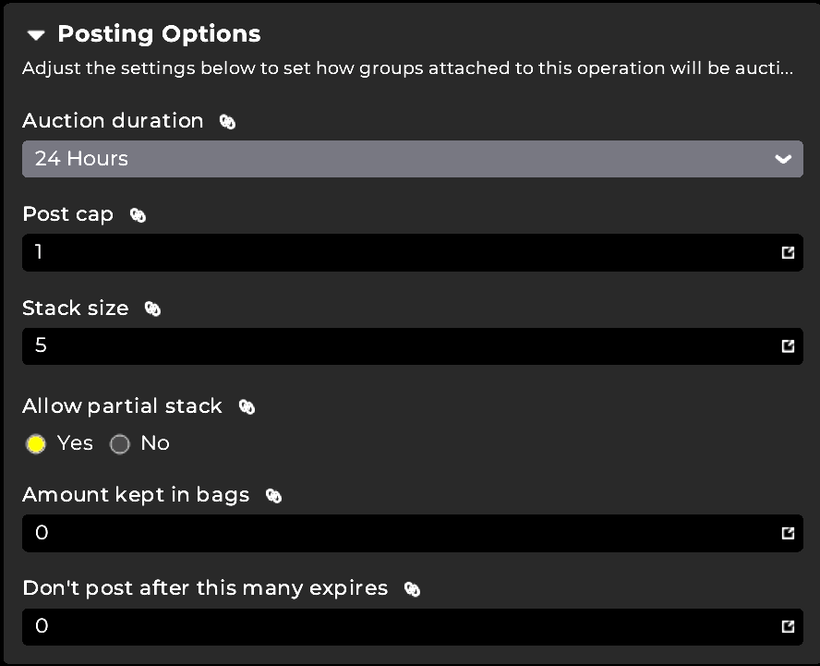Click link icon next to Stack size

click(152, 309)
